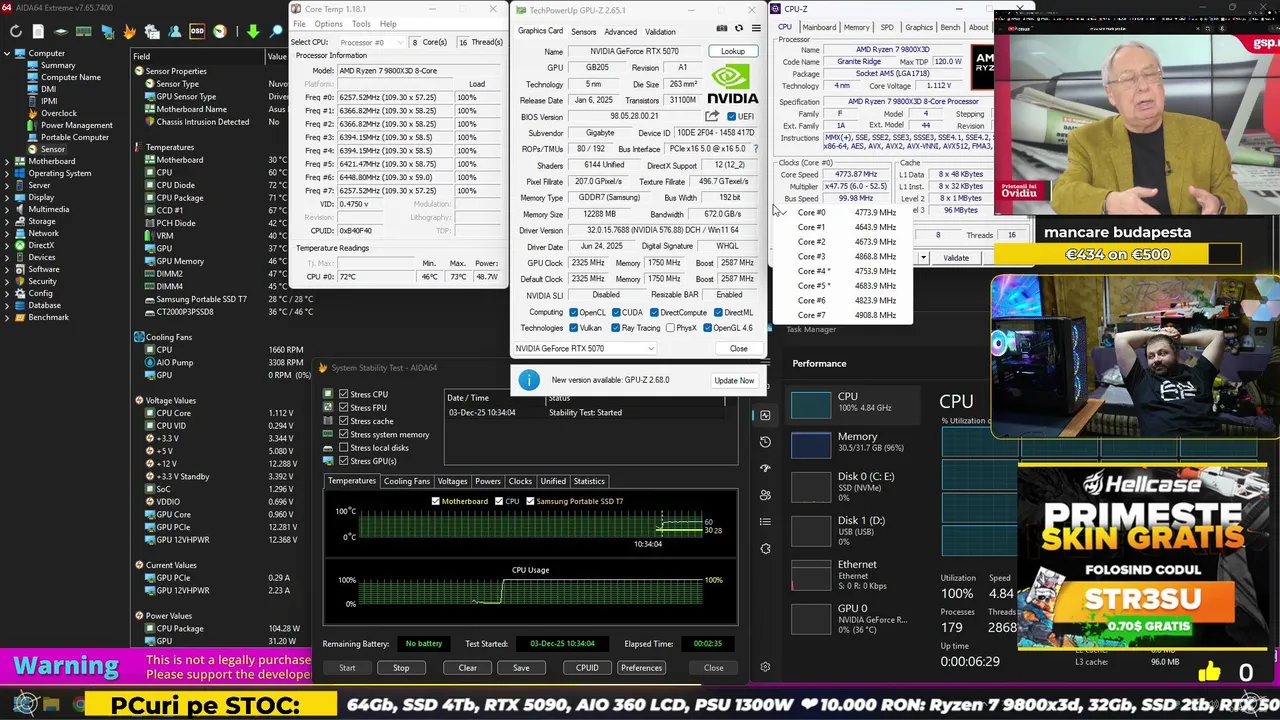Screen dimensions: 1280x720
Task: Open the CPU-Z Memory tab
Action: tap(856, 27)
